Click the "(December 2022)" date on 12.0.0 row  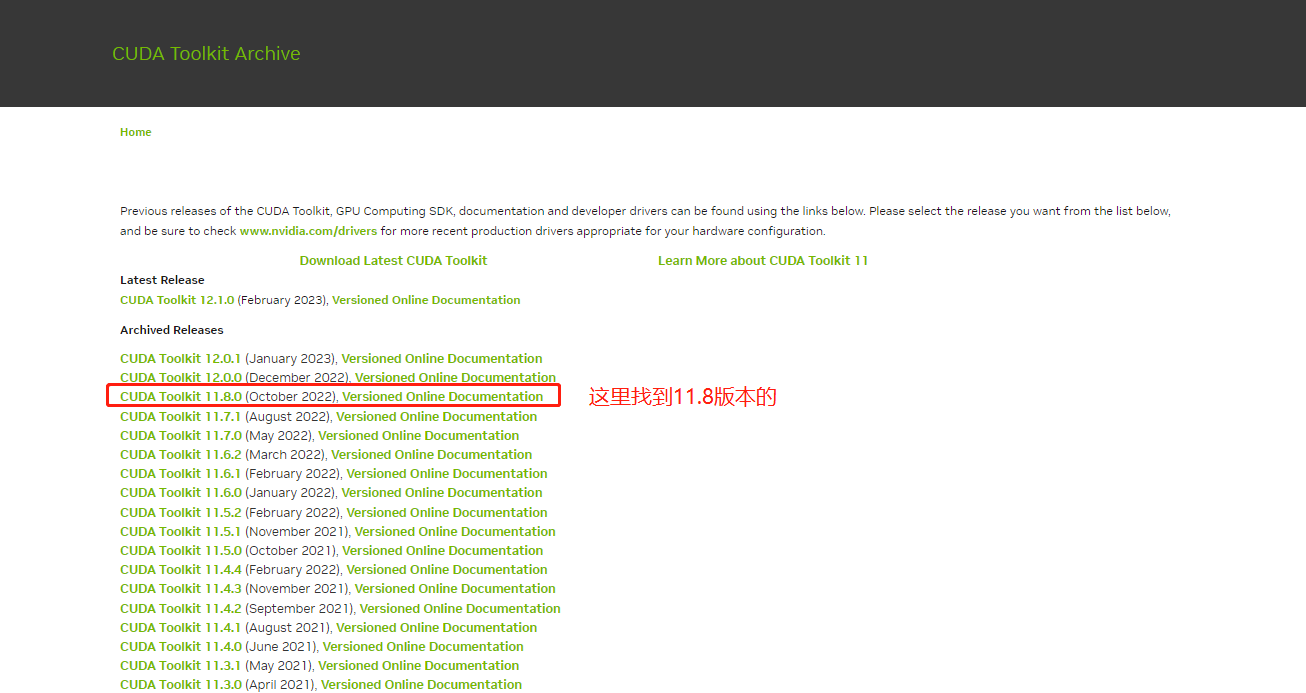pos(298,378)
